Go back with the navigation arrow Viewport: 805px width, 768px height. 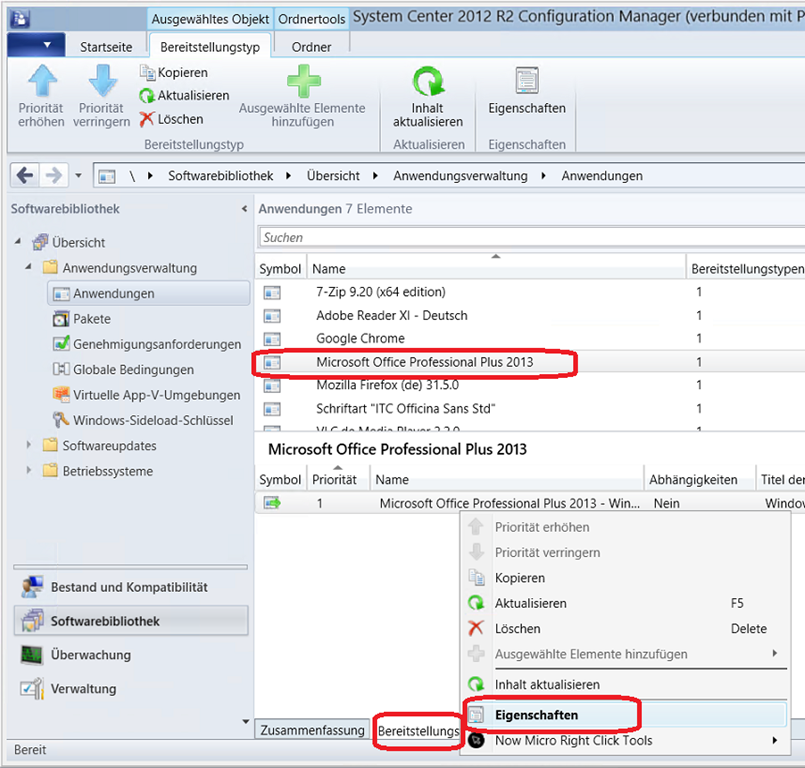coord(25,176)
